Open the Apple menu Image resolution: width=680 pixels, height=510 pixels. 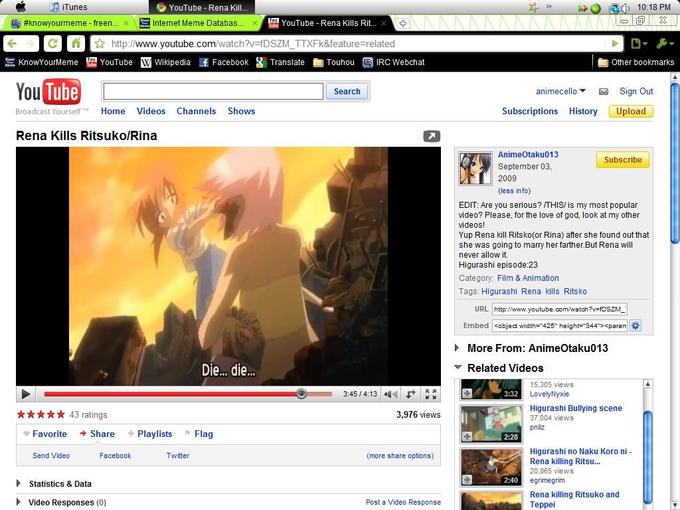[x=21, y=7]
